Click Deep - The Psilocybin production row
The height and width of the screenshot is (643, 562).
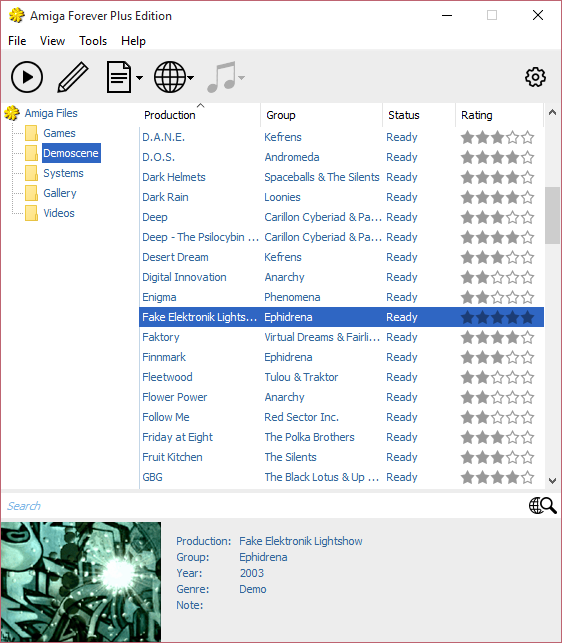(341, 237)
